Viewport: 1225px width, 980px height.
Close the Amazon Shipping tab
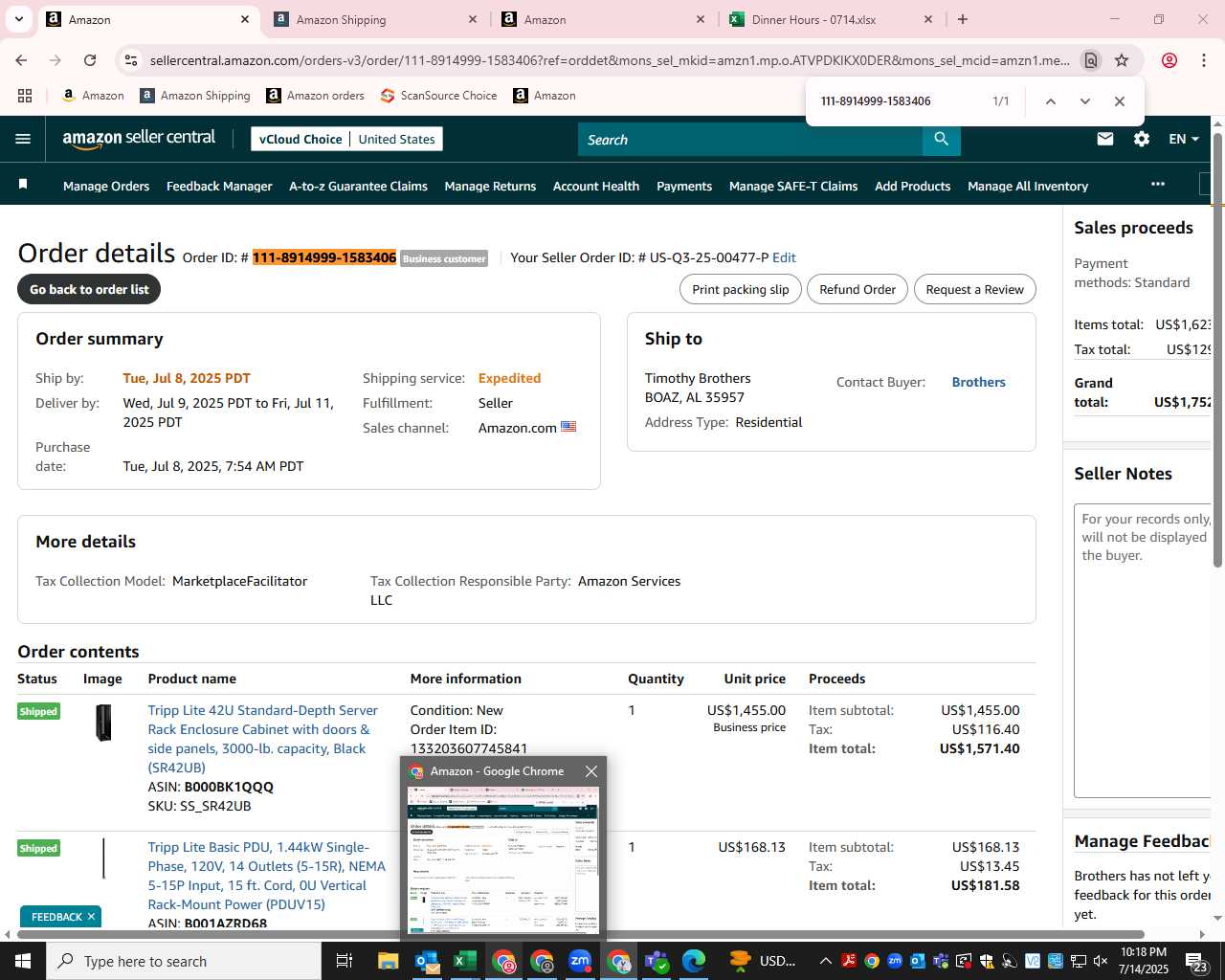[x=473, y=19]
